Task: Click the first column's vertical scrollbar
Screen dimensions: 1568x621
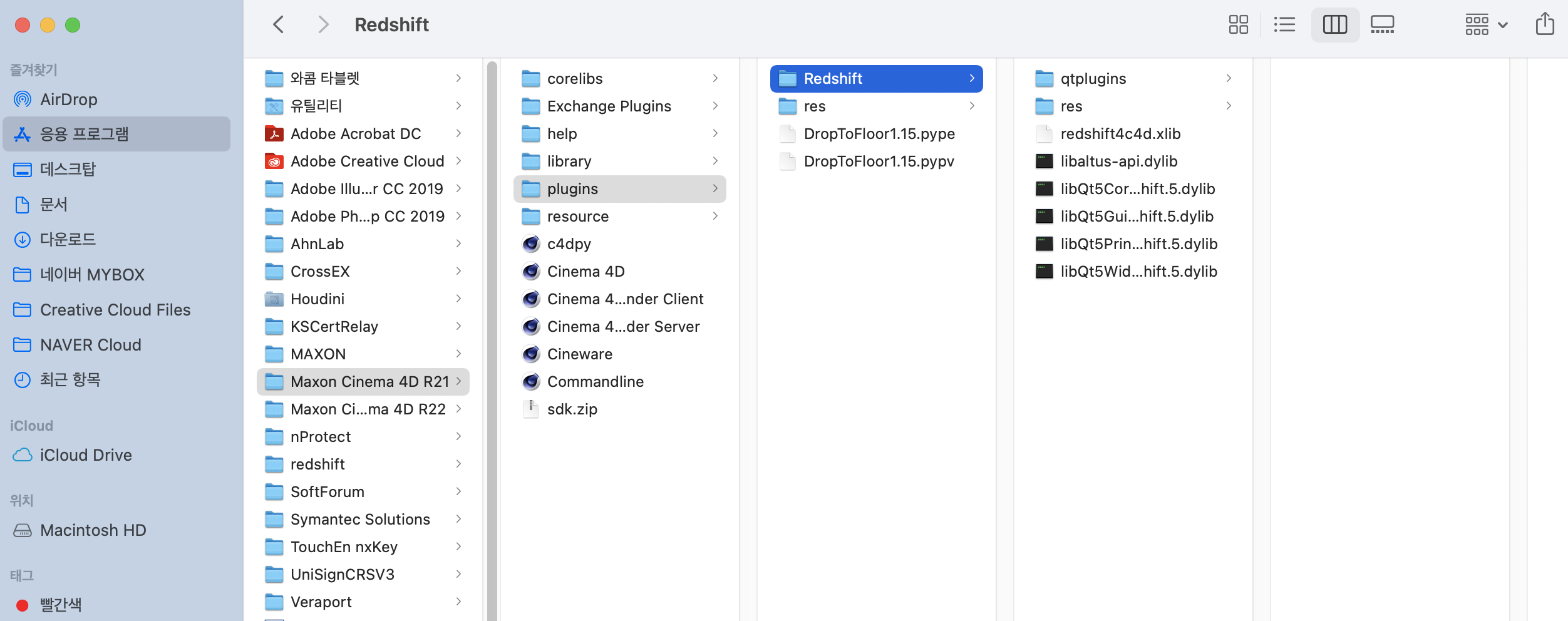Action: click(x=492, y=341)
